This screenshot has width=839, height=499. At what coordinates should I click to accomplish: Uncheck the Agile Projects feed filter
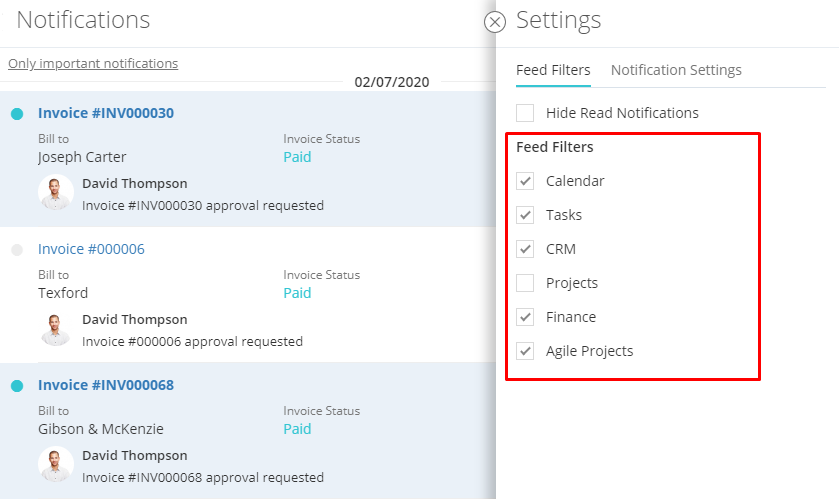point(525,351)
